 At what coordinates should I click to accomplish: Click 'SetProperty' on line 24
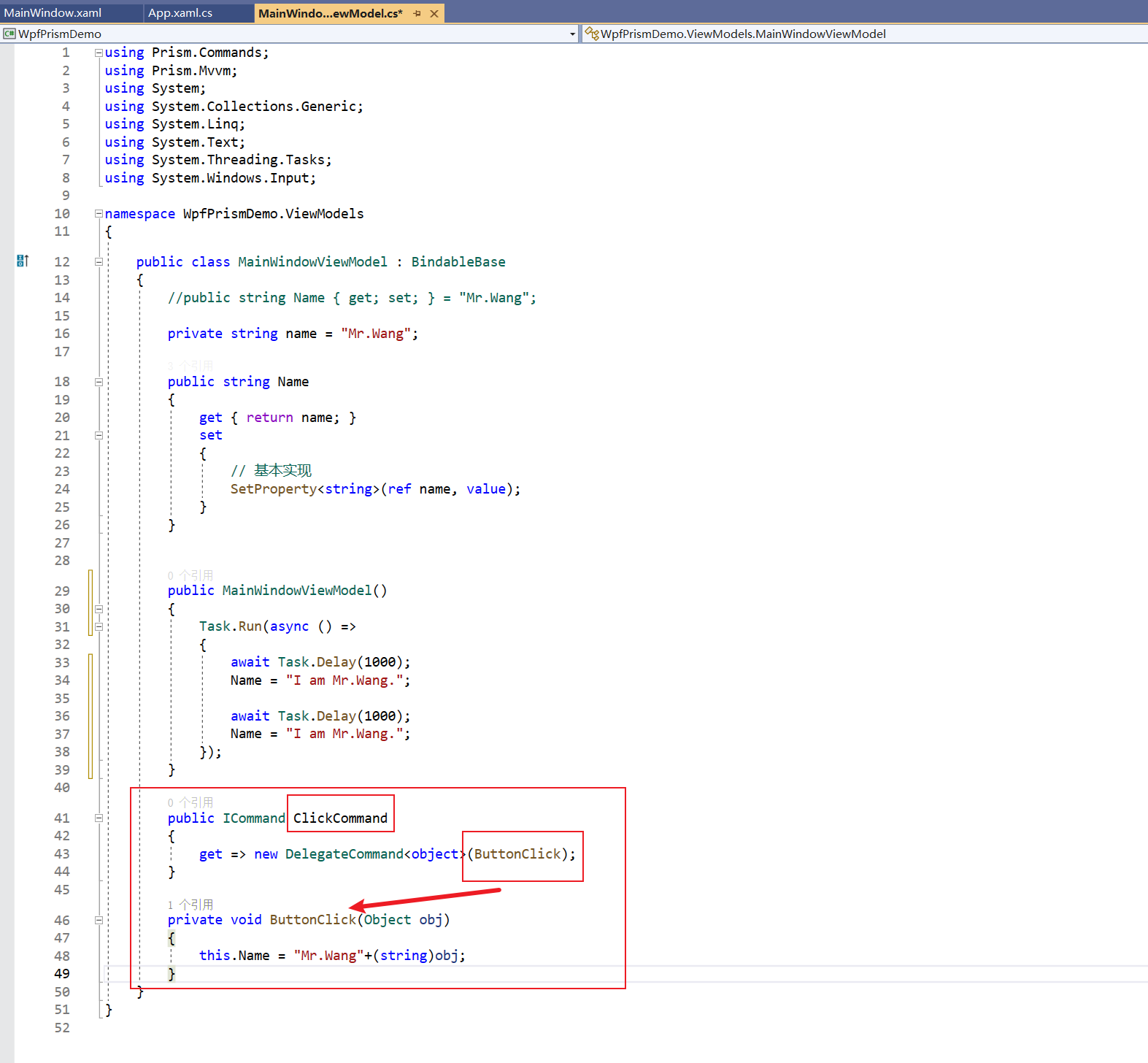click(274, 489)
